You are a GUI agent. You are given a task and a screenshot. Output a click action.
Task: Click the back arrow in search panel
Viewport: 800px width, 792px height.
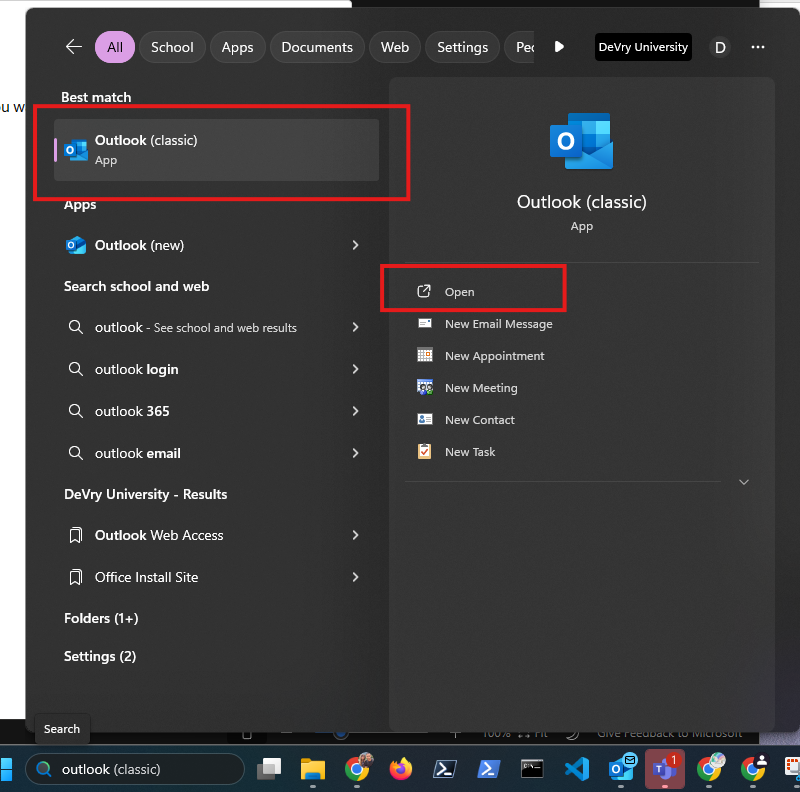tap(73, 47)
